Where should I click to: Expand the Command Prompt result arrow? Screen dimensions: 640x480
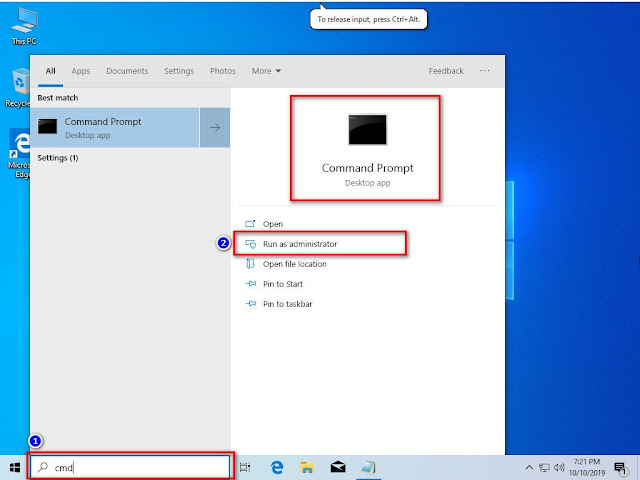click(x=215, y=127)
